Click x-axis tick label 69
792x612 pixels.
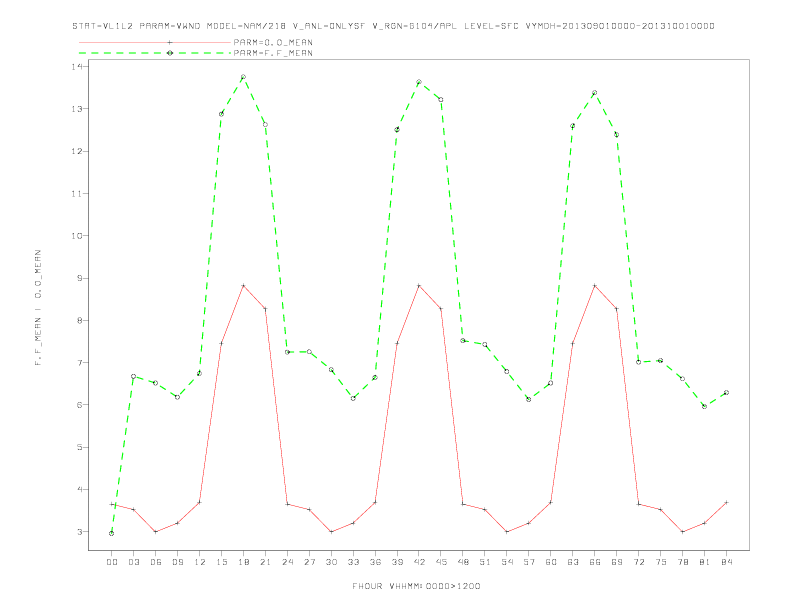pyautogui.click(x=617, y=562)
